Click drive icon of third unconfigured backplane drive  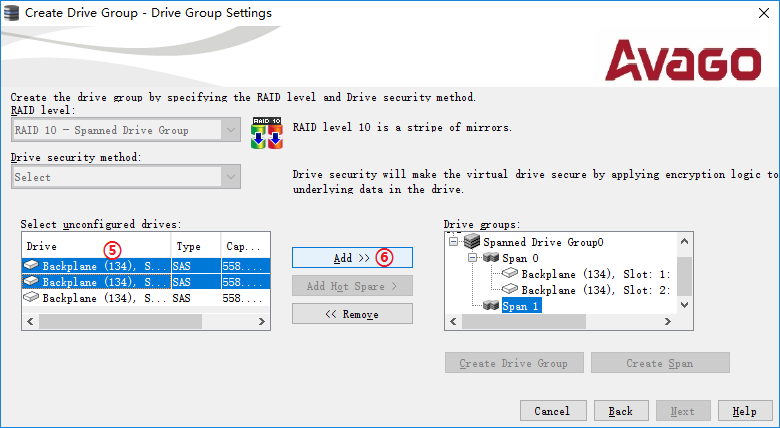point(33,298)
